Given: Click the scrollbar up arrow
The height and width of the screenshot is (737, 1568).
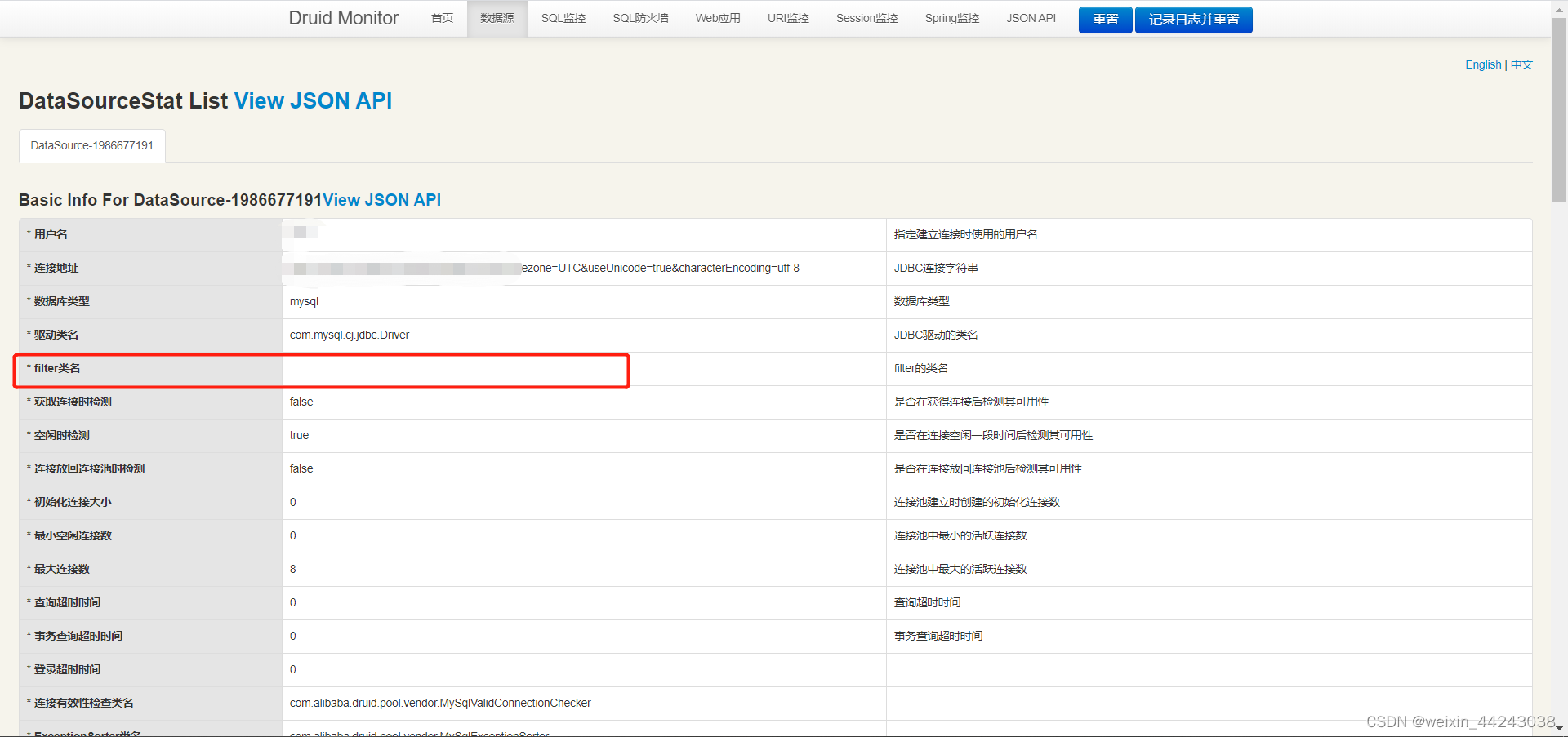Looking at the screenshot, I should point(1558,7).
